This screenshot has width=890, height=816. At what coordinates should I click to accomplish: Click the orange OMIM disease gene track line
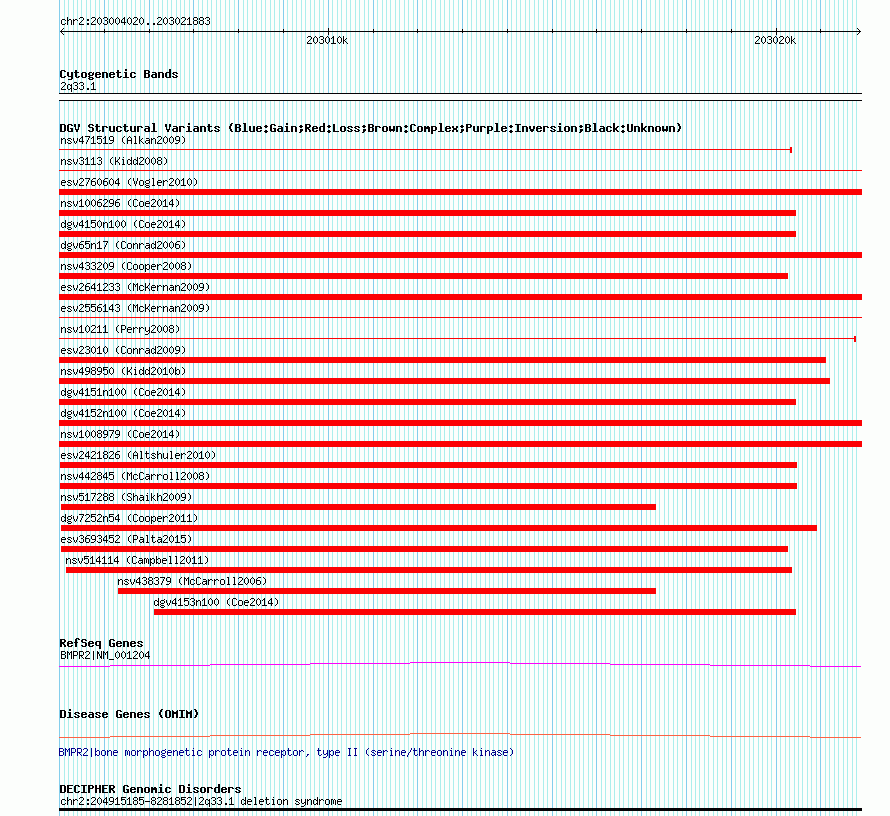(x=460, y=735)
